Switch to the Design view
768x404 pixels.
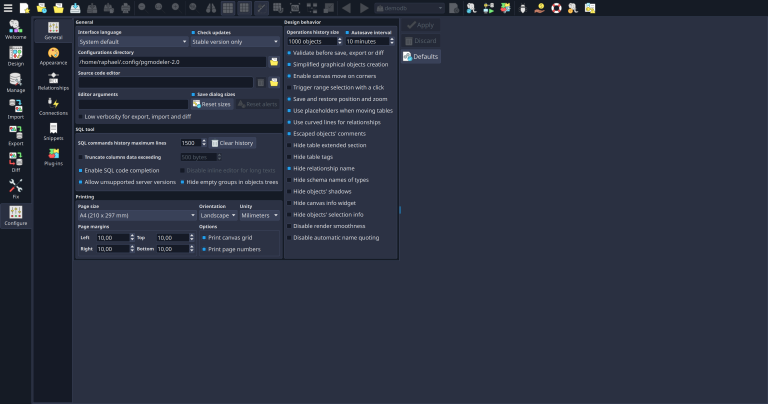click(16, 56)
